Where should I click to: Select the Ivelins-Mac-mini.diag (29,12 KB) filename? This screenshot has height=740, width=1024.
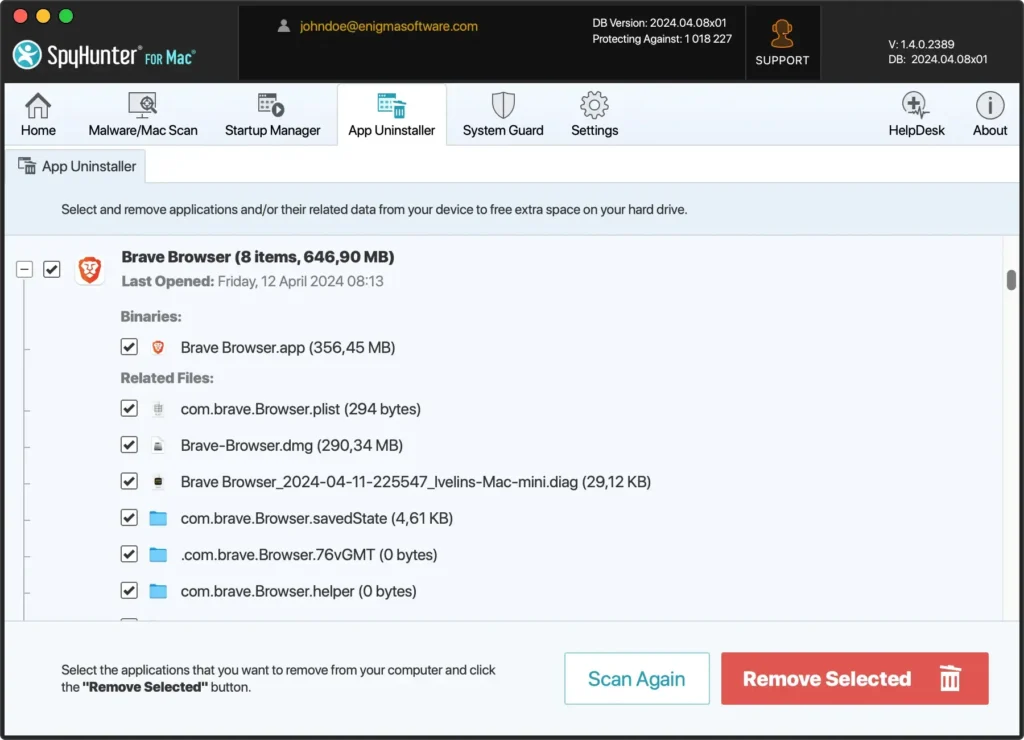(x=416, y=482)
